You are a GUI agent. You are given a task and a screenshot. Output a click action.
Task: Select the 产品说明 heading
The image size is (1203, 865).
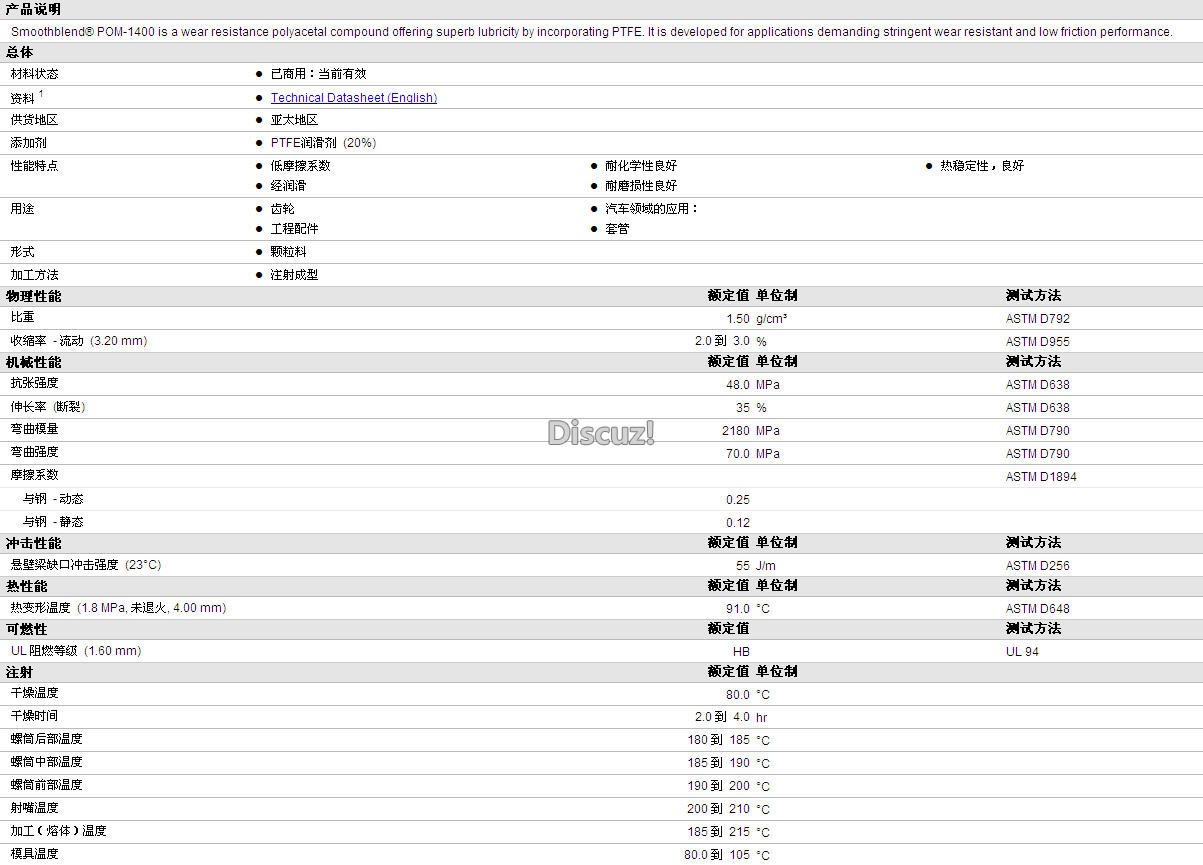[33, 9]
